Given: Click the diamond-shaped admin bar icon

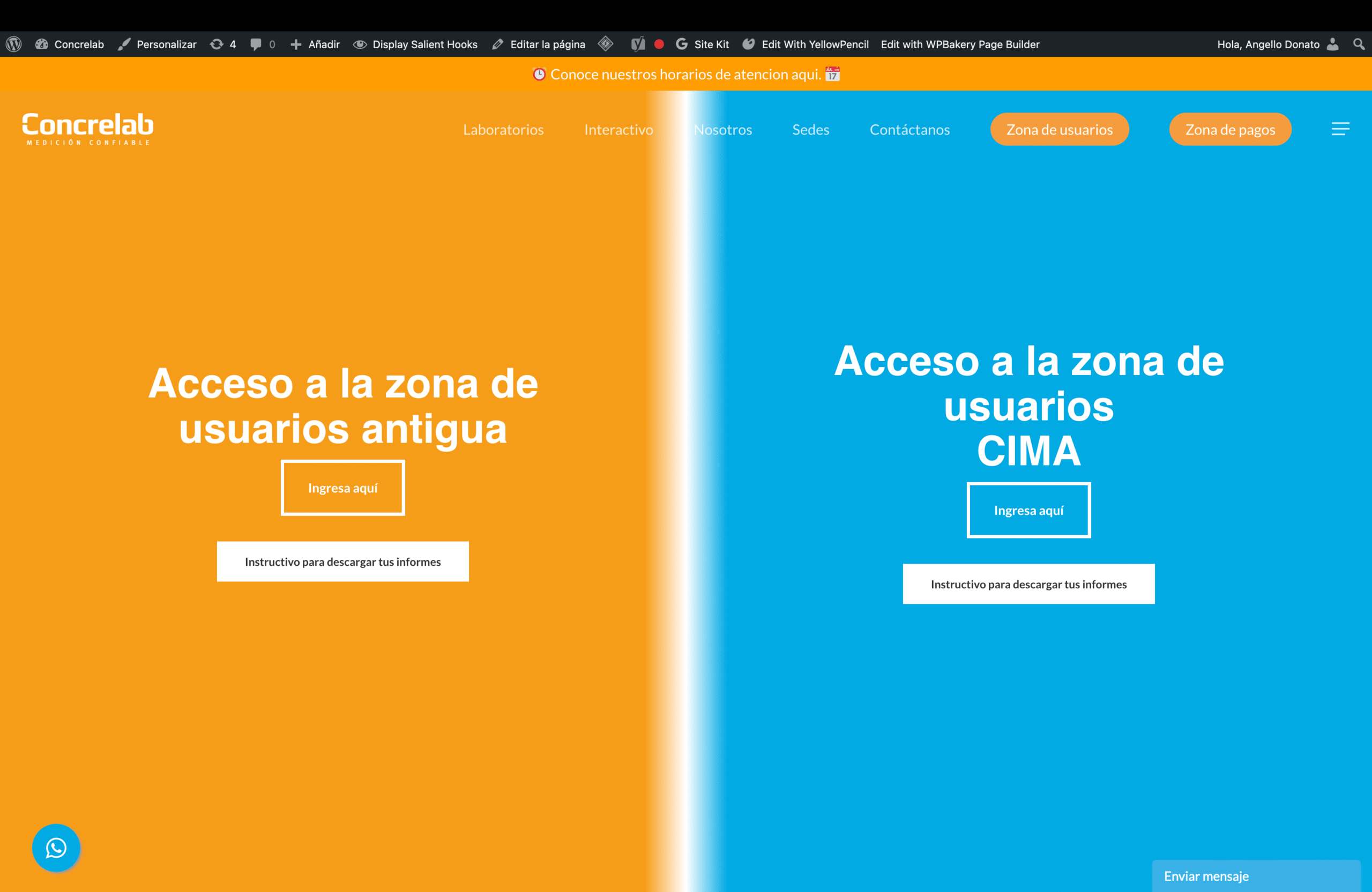Looking at the screenshot, I should pyautogui.click(x=605, y=44).
